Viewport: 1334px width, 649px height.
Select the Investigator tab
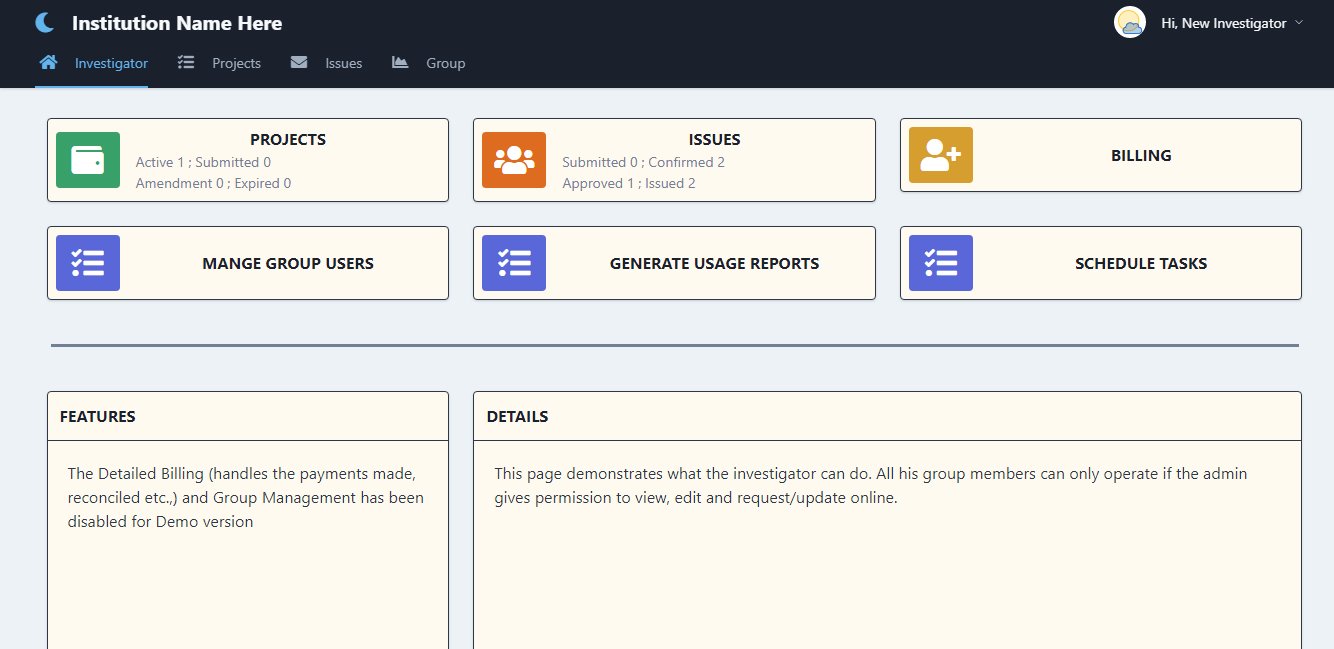coord(111,63)
